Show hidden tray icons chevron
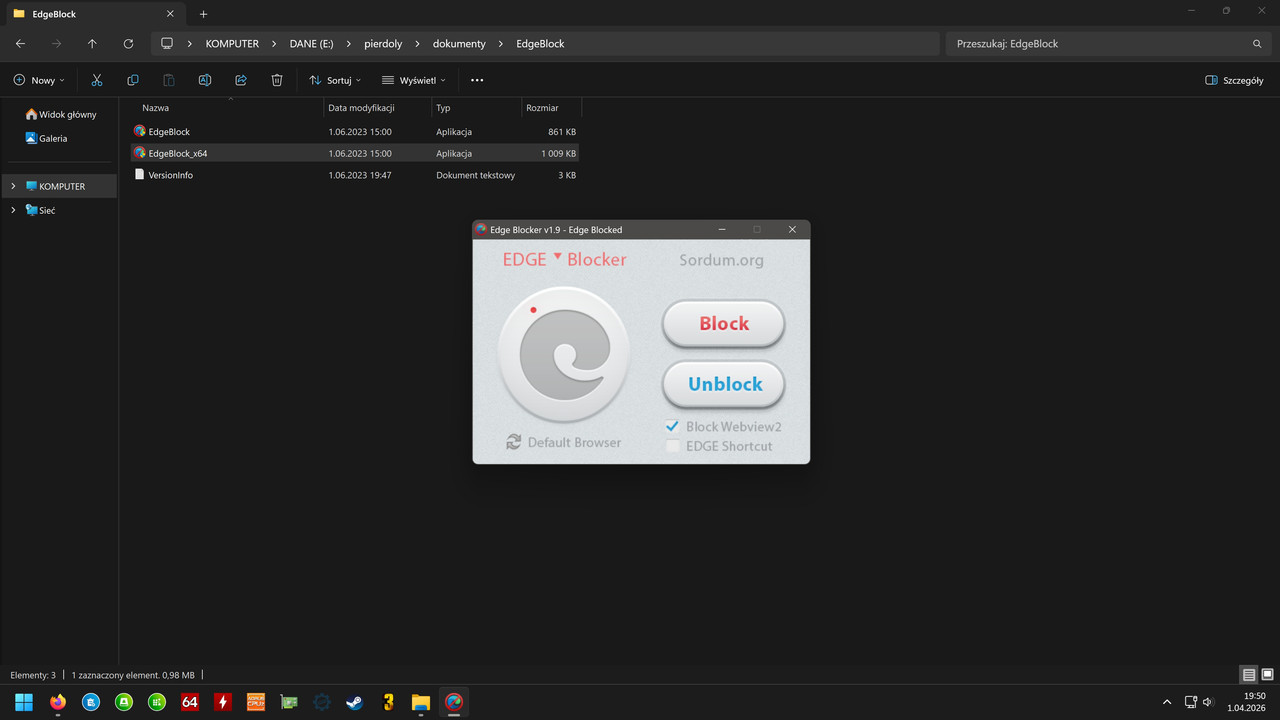 click(1166, 702)
